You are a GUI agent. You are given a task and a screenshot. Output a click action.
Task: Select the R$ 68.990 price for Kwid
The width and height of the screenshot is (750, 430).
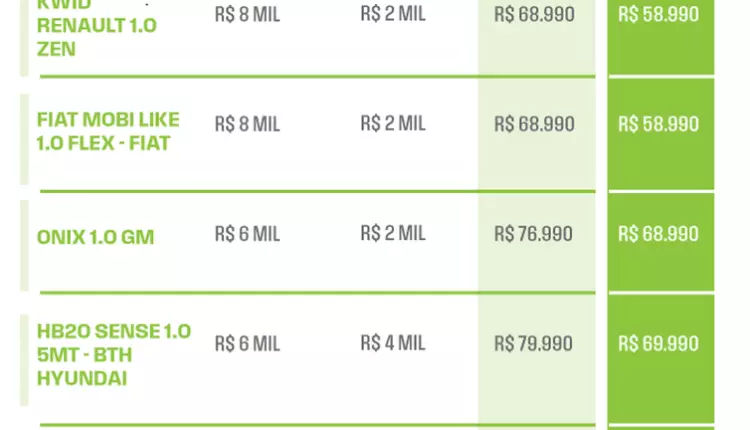(534, 15)
